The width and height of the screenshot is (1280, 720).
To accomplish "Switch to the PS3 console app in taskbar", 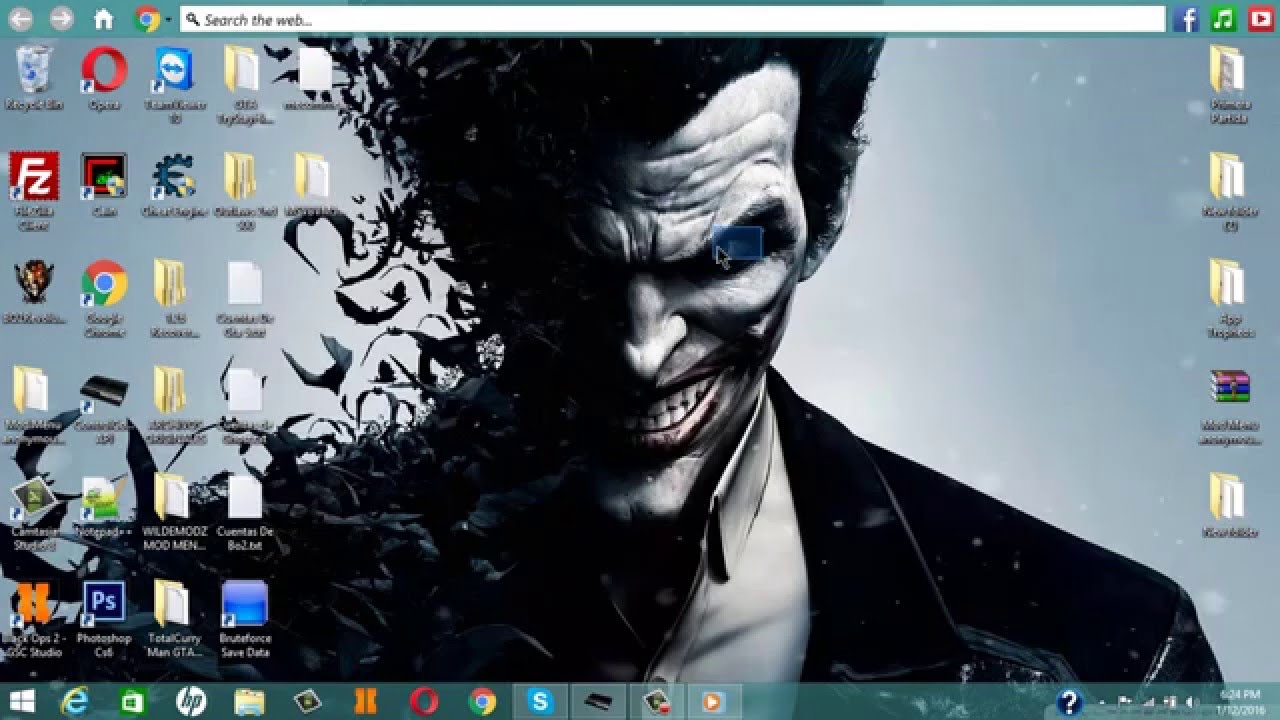I will coord(598,702).
